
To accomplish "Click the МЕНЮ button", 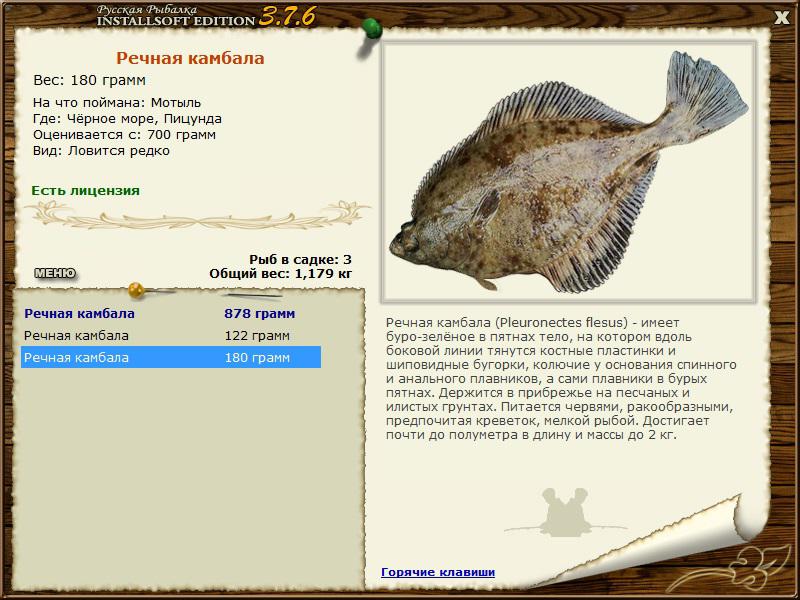I will tap(54, 273).
